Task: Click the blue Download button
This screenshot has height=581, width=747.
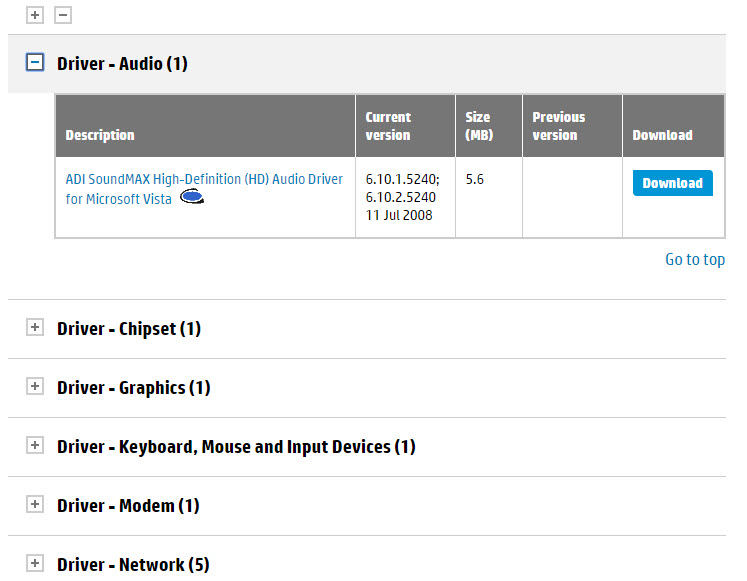Action: (x=672, y=183)
